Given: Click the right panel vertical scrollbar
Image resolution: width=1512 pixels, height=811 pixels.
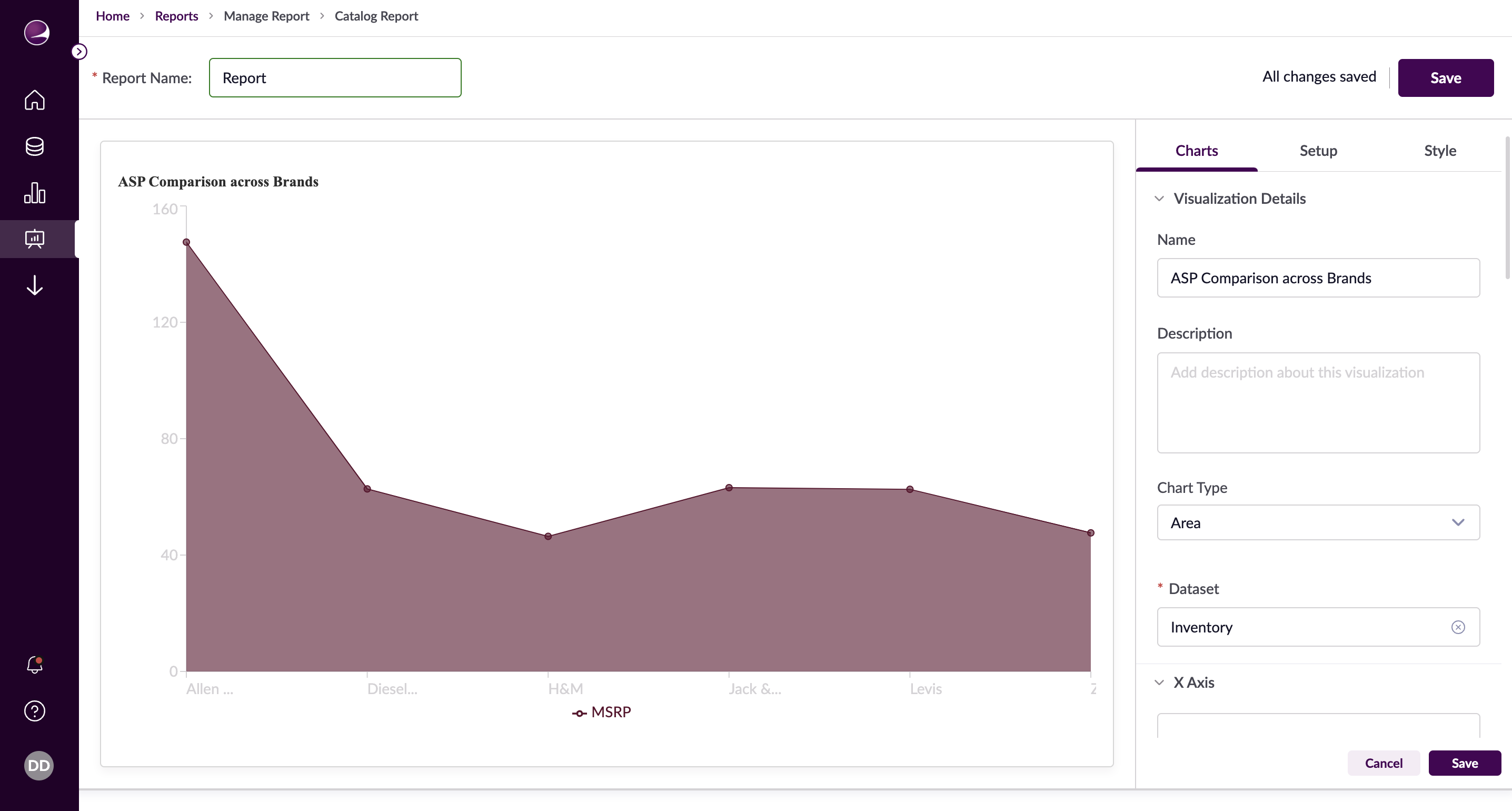Looking at the screenshot, I should point(1507,208).
